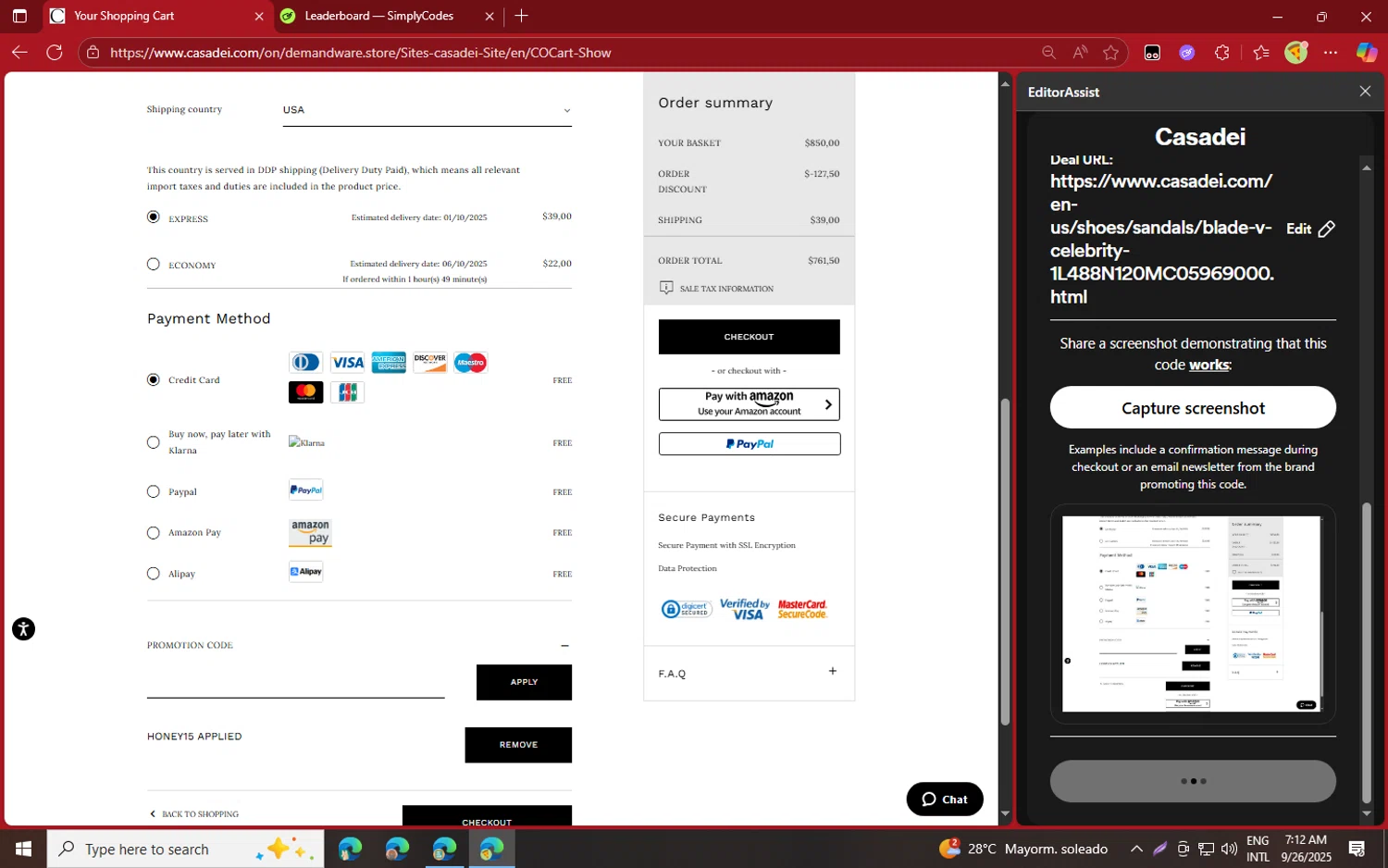
Task: Choose Alipay payment radio button
Action: (x=154, y=574)
